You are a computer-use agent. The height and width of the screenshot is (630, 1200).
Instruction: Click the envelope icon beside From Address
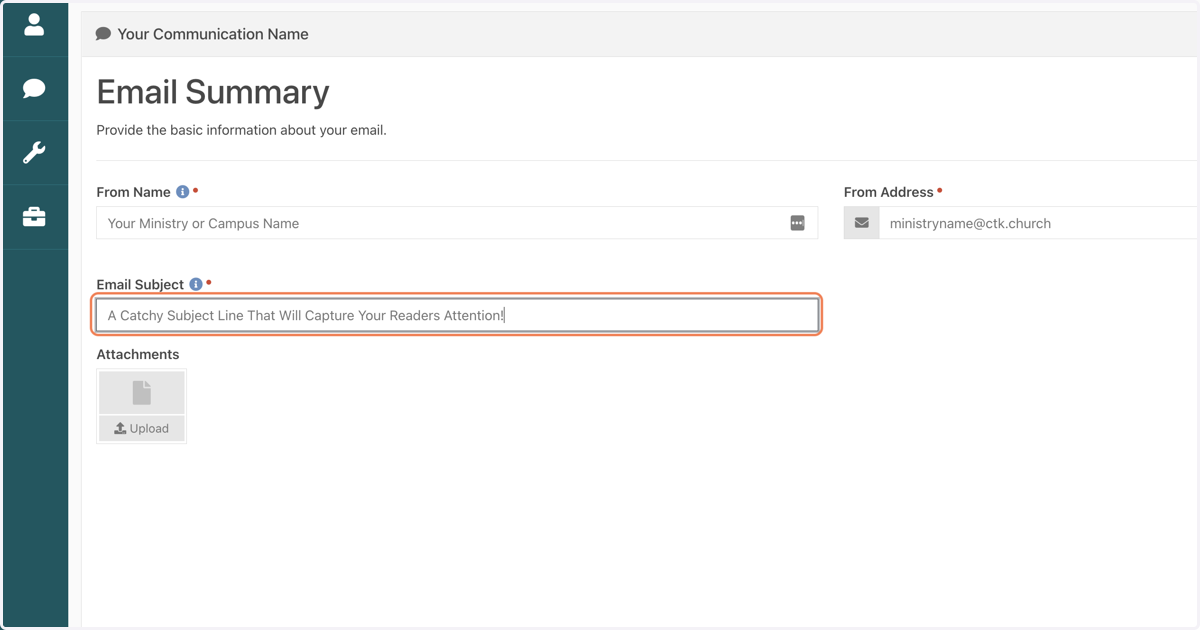tap(861, 223)
